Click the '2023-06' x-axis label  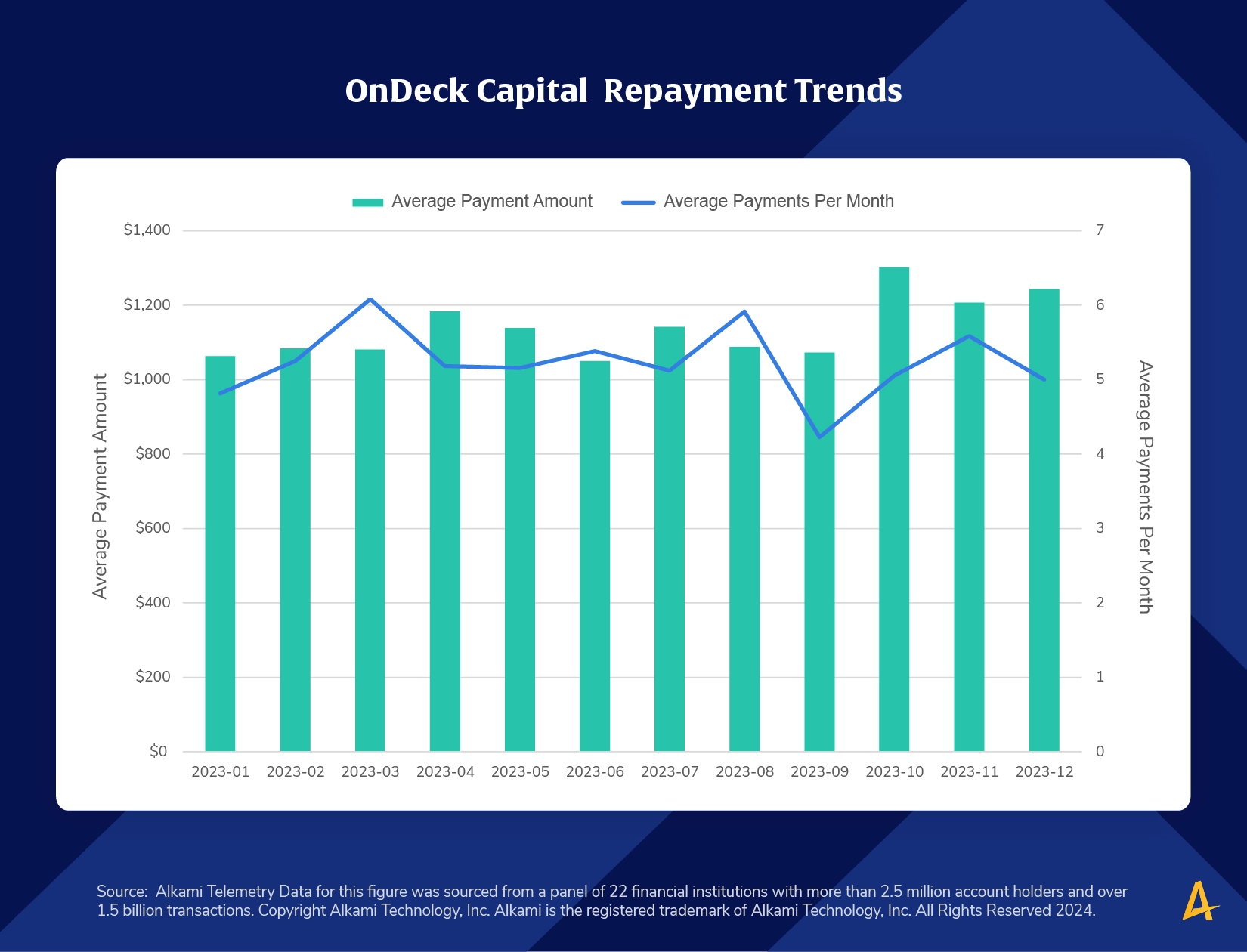point(595,772)
